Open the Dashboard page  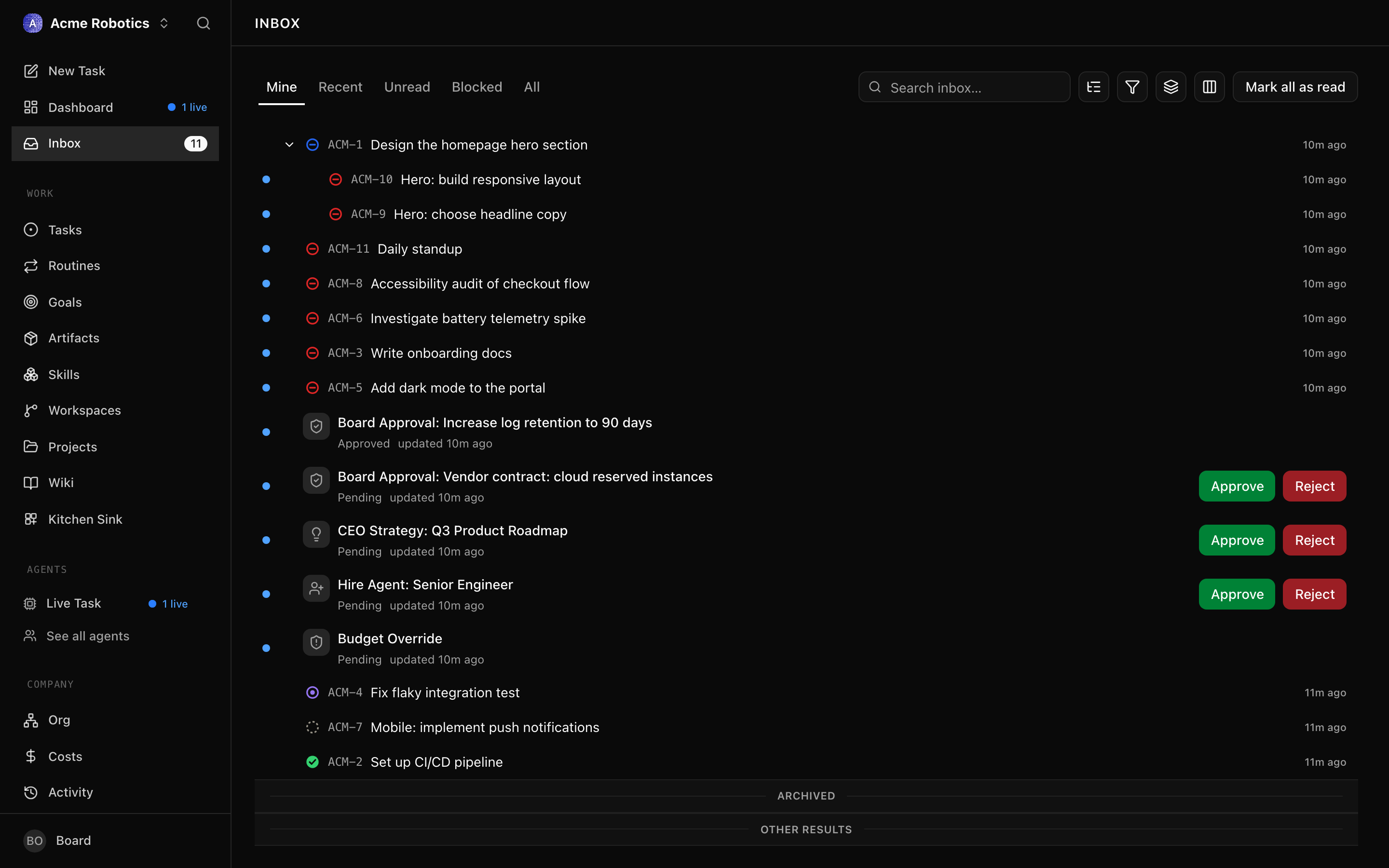tap(115, 108)
